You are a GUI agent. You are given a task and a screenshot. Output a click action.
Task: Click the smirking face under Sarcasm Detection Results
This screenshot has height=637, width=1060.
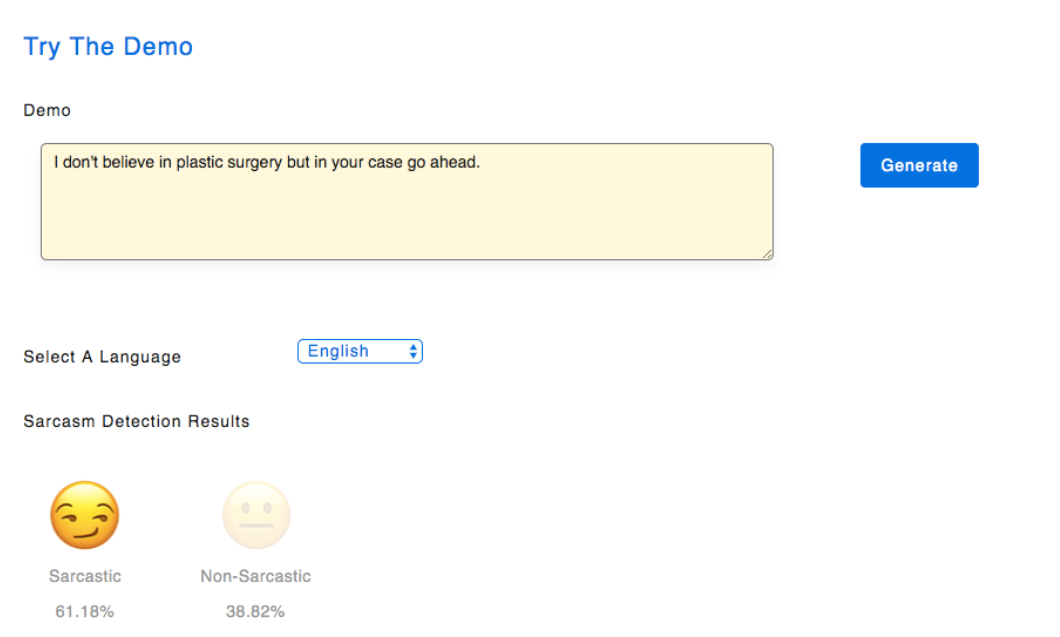pyautogui.click(x=85, y=514)
